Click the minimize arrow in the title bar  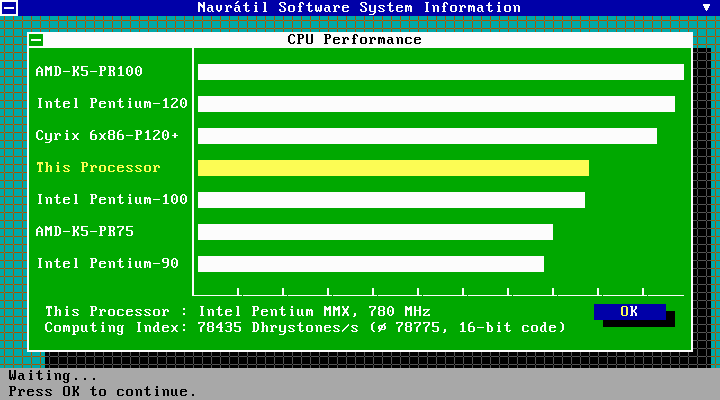pos(706,7)
